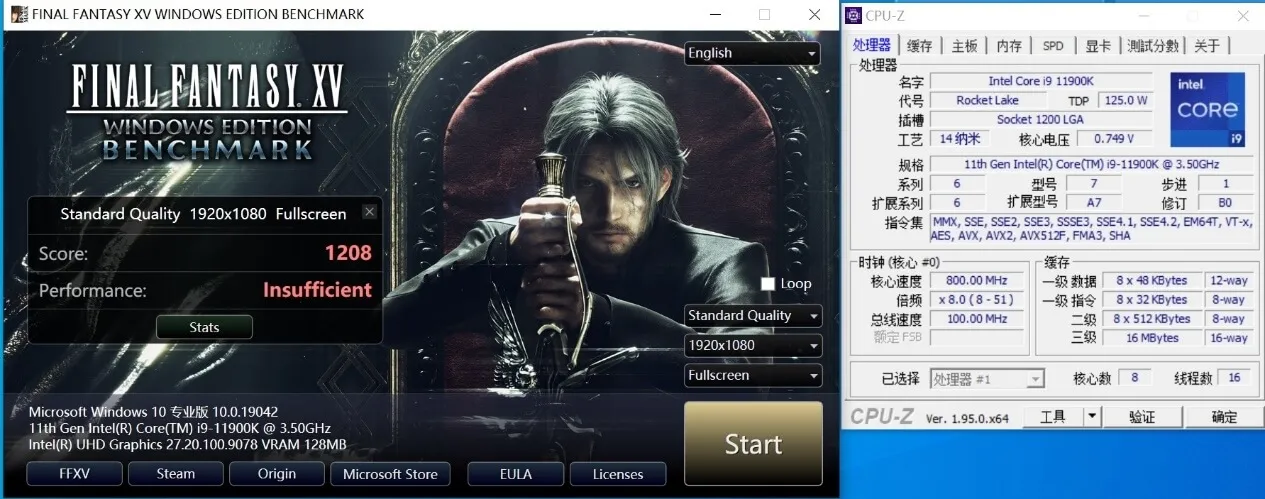Screen dimensions: 1265x499
Task: Click the 125.0 W TDP value
Action: pyautogui.click(x=1125, y=100)
